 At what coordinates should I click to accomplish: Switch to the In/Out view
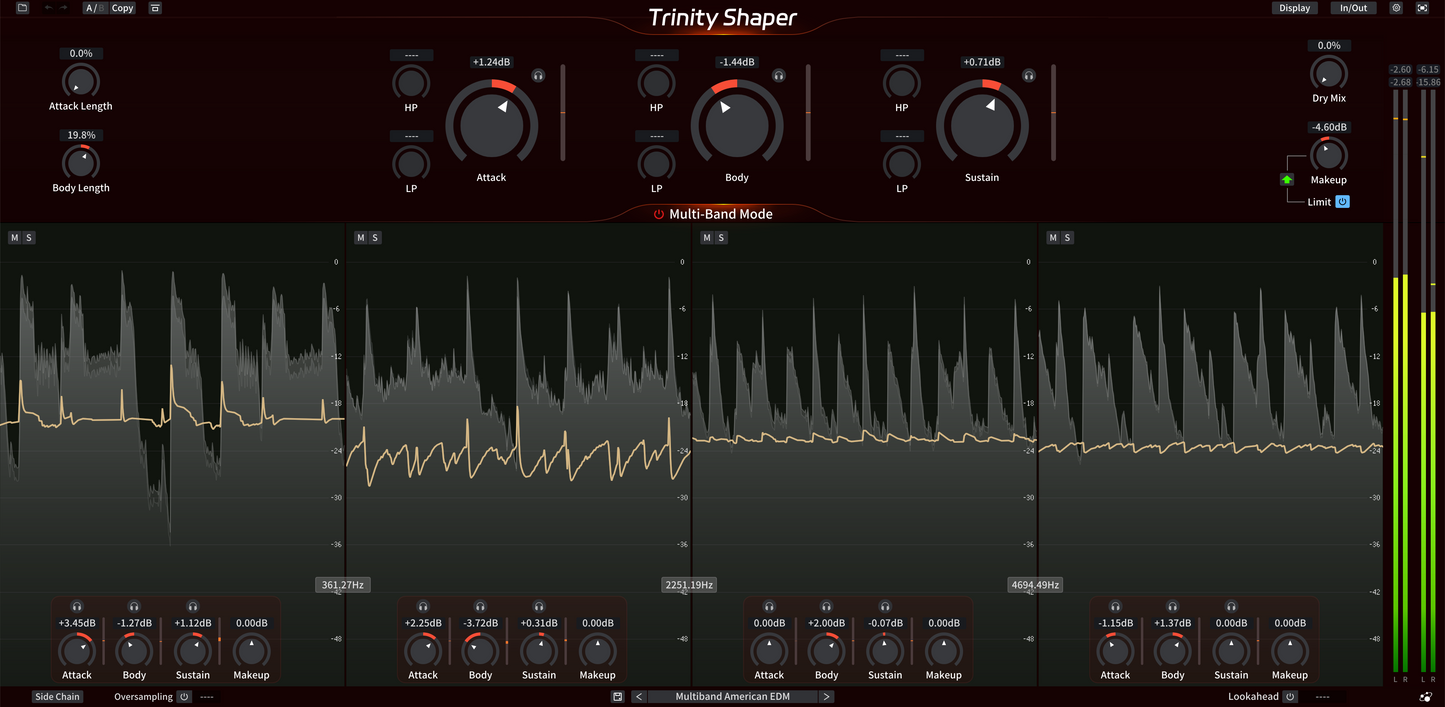[1353, 7]
